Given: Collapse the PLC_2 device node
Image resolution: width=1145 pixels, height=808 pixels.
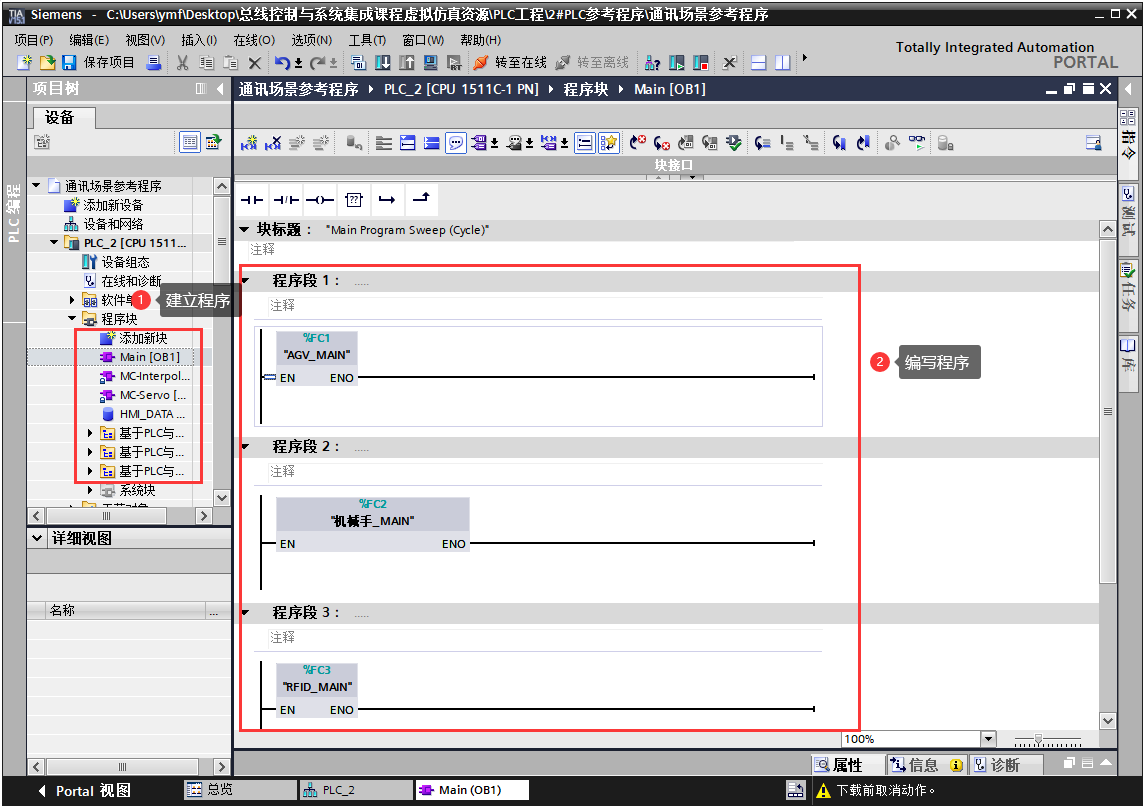Looking at the screenshot, I should [x=54, y=242].
